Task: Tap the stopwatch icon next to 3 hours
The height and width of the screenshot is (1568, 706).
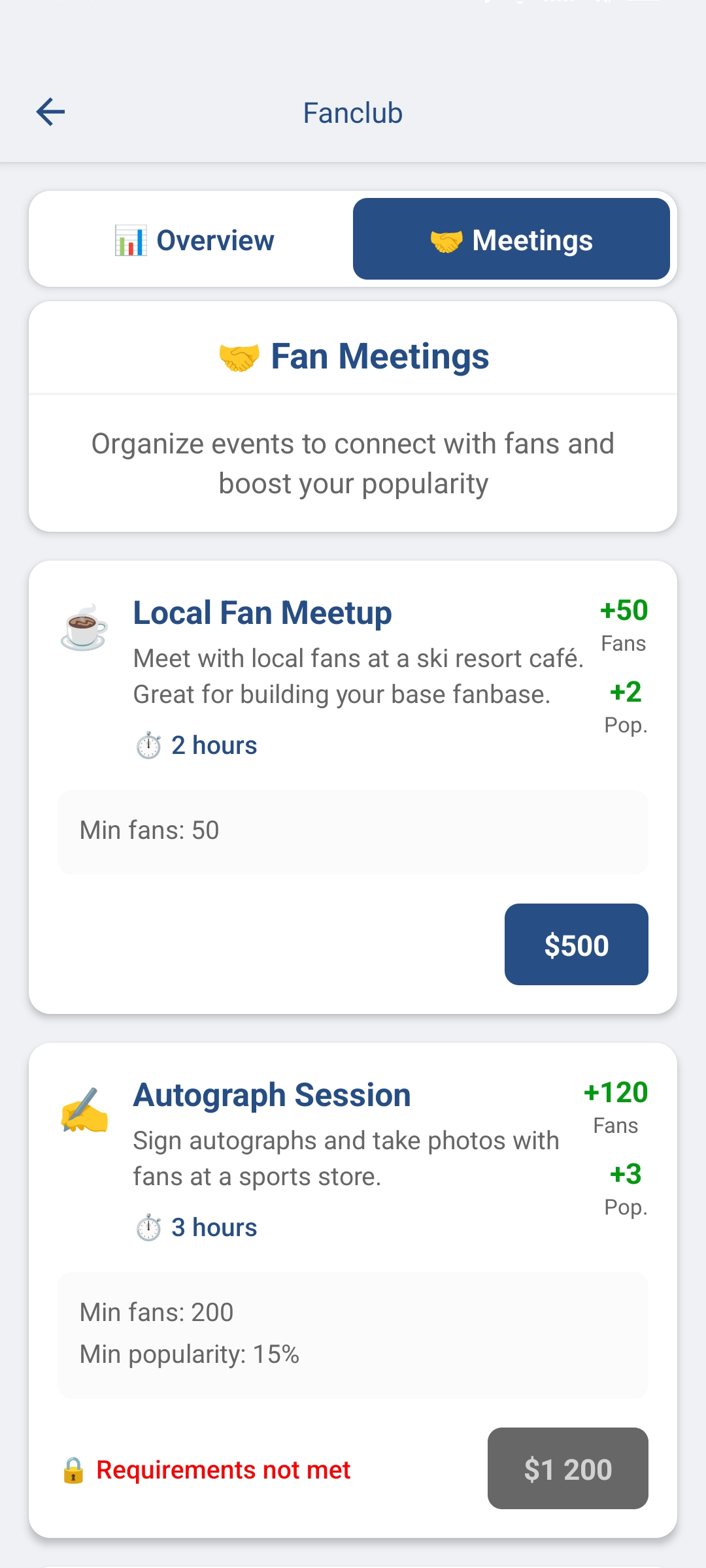Action: pyautogui.click(x=148, y=1228)
